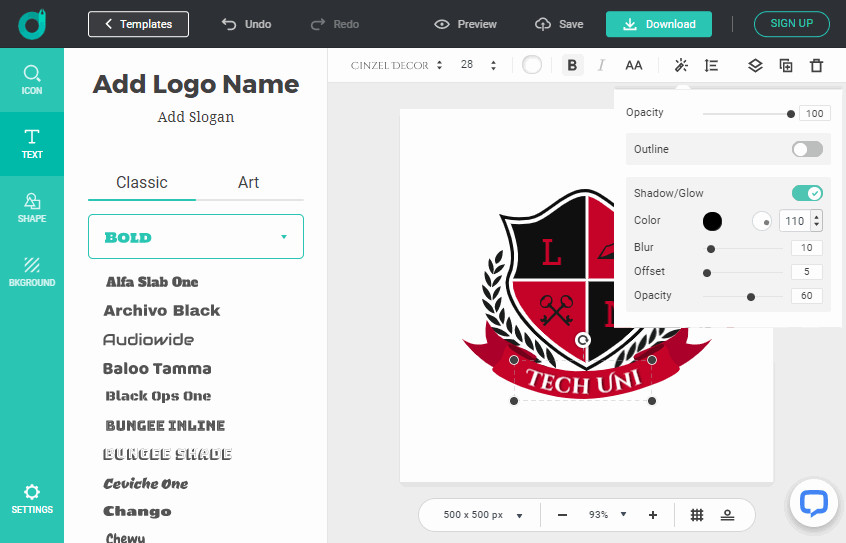The width and height of the screenshot is (846, 543).
Task: Select the Classic tab
Action: pyautogui.click(x=142, y=182)
